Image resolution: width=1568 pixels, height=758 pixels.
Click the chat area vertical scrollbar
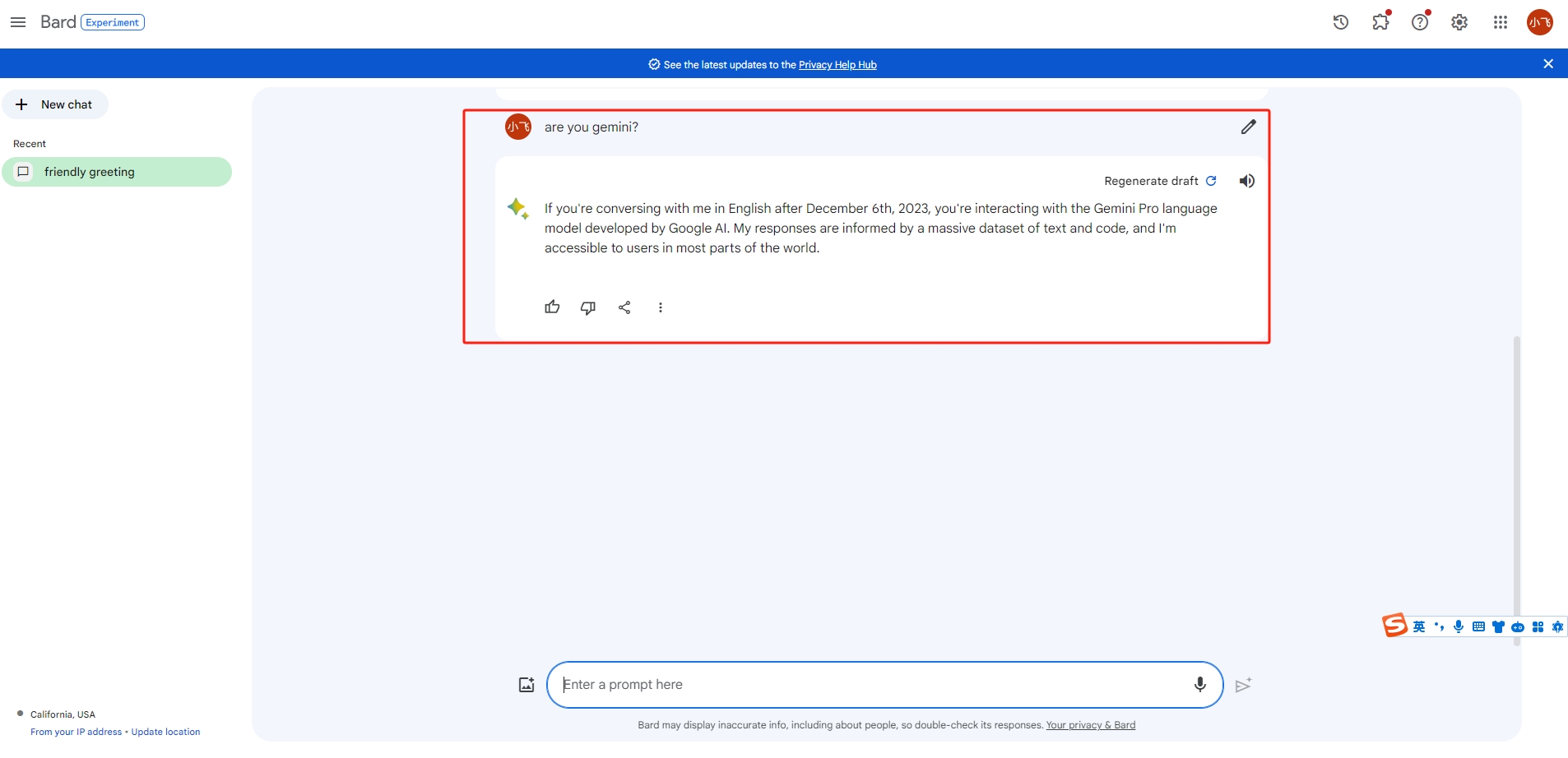pyautogui.click(x=1516, y=490)
